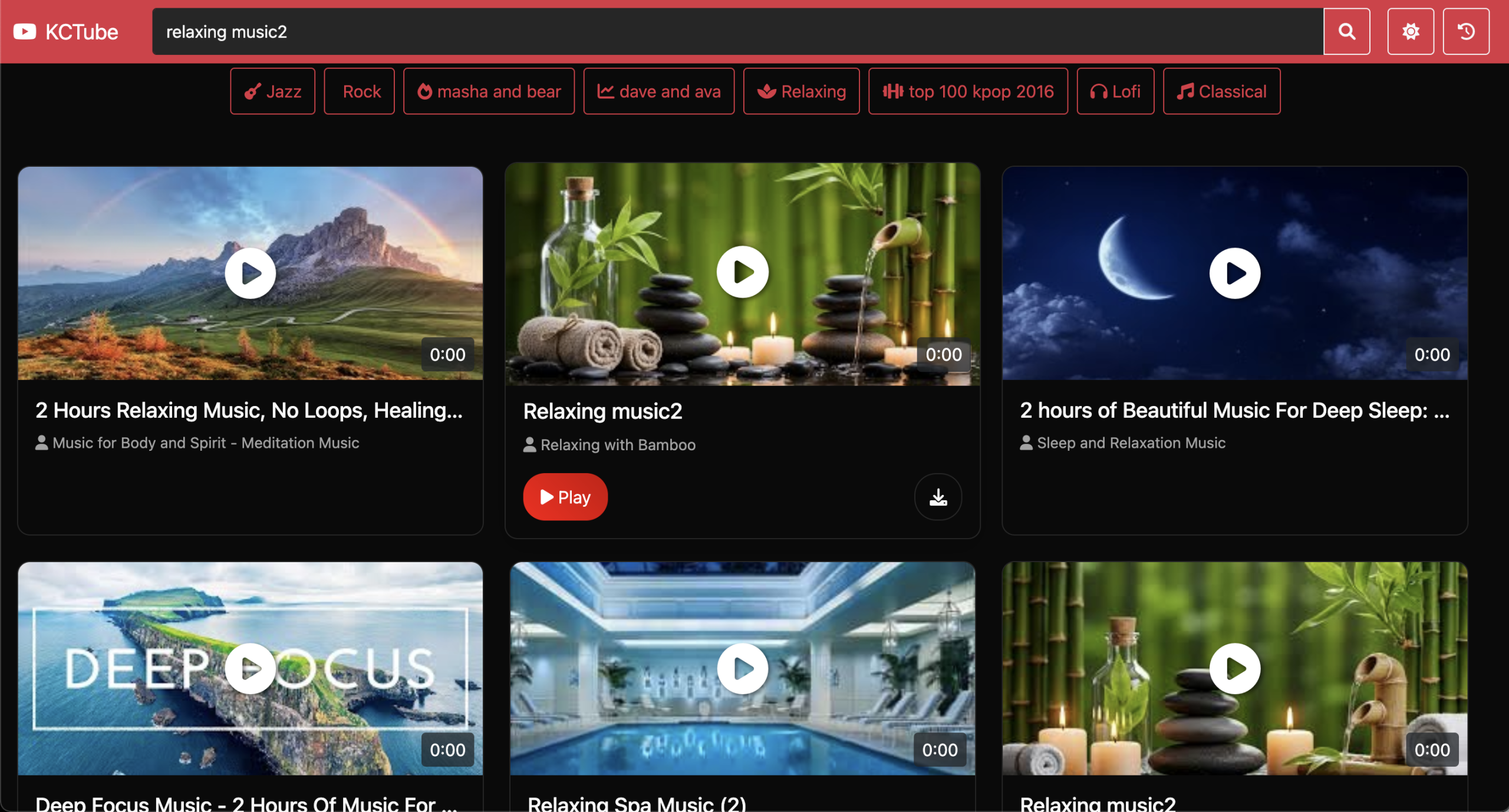1509x812 pixels.
Task: Click the KCTube brand text
Action: 82,32
